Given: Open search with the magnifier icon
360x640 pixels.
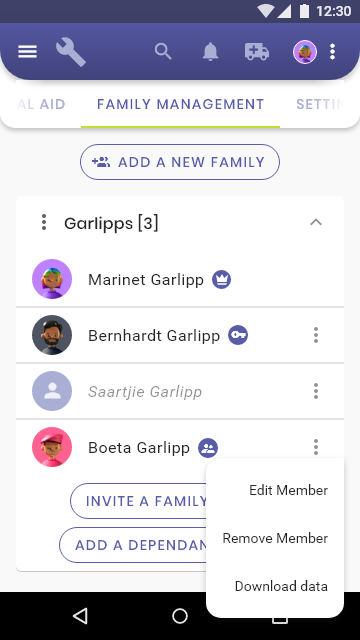Looking at the screenshot, I should tap(163, 52).
